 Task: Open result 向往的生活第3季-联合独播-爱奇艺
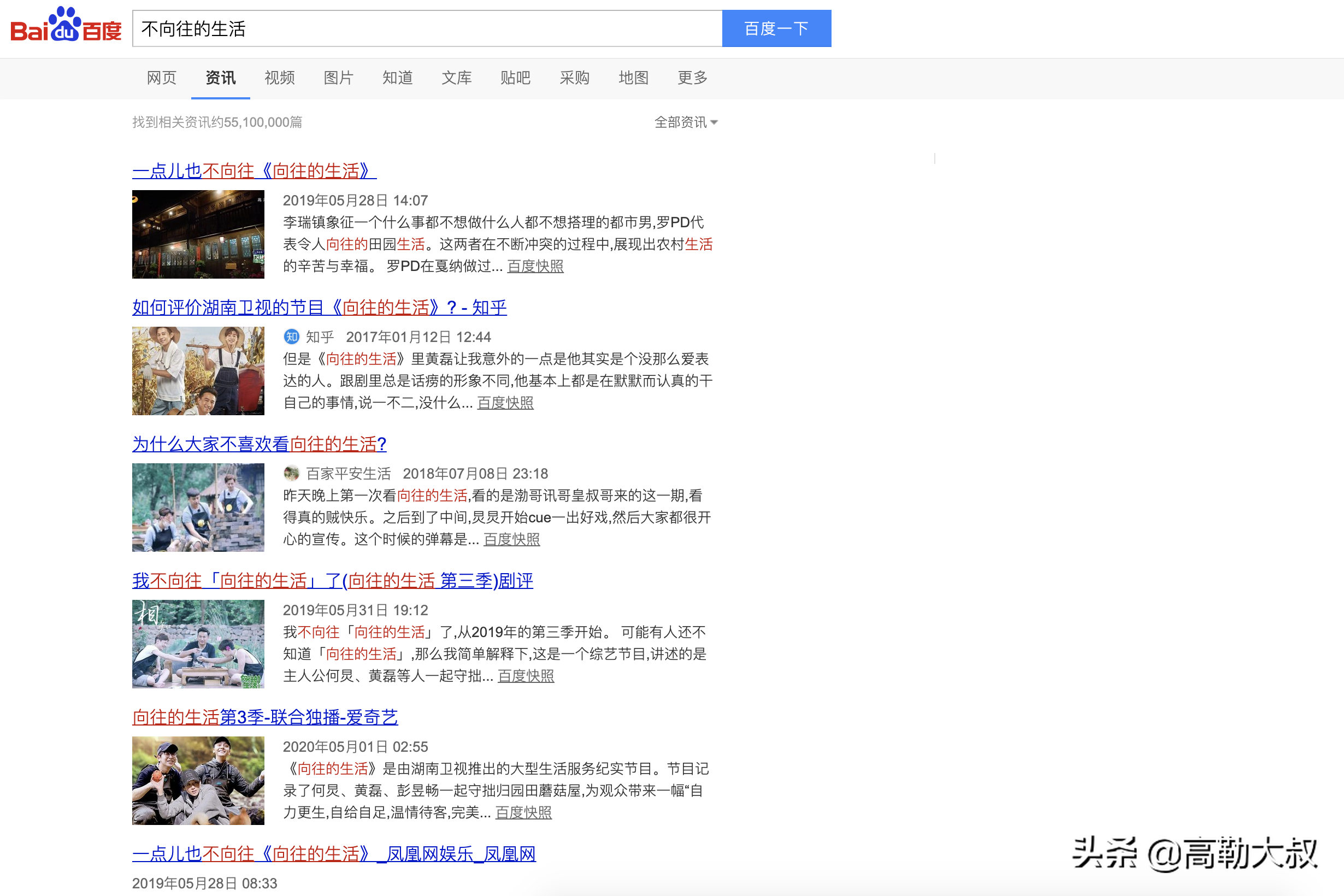[265, 717]
